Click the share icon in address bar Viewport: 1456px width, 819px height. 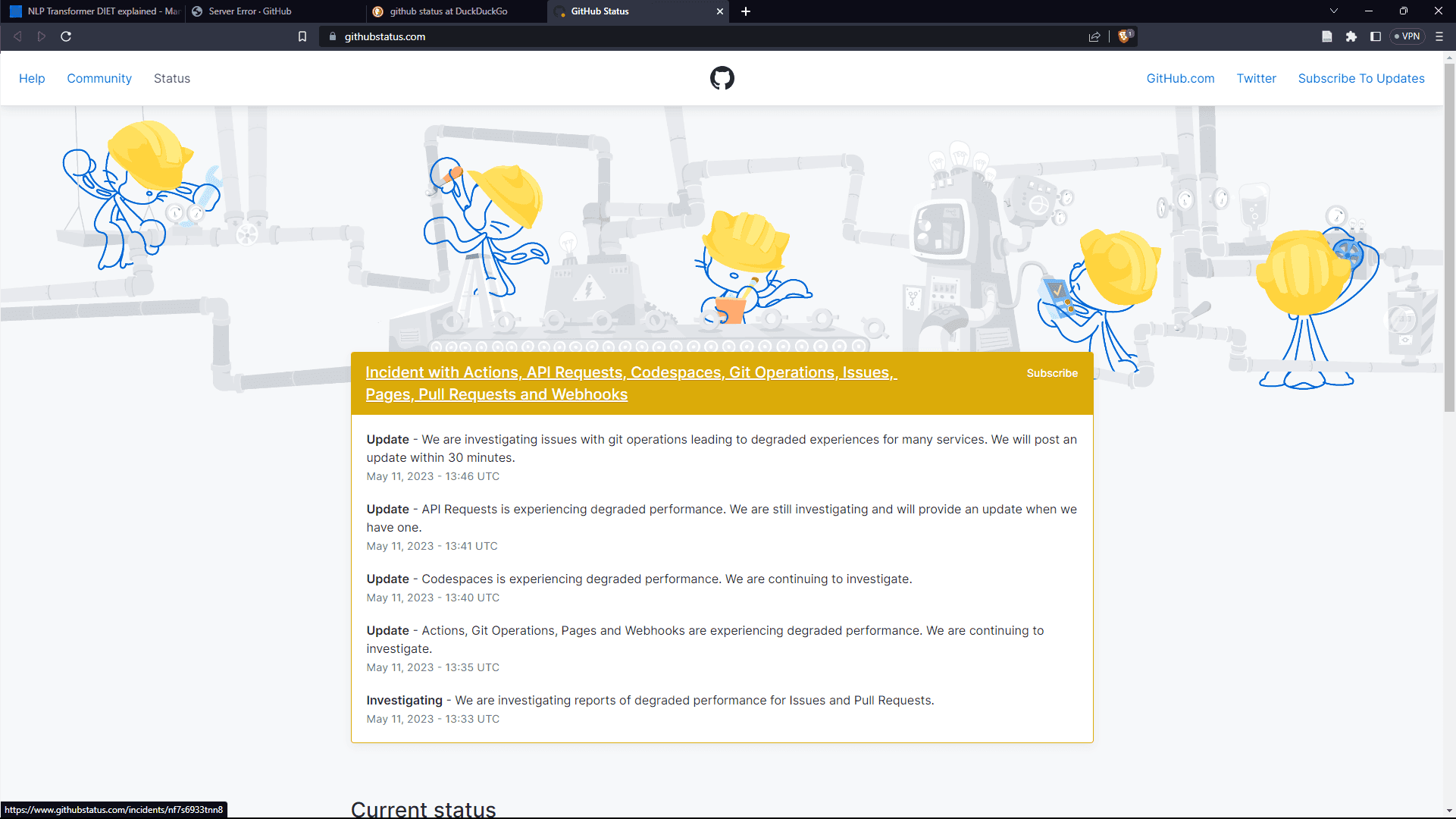click(x=1094, y=36)
